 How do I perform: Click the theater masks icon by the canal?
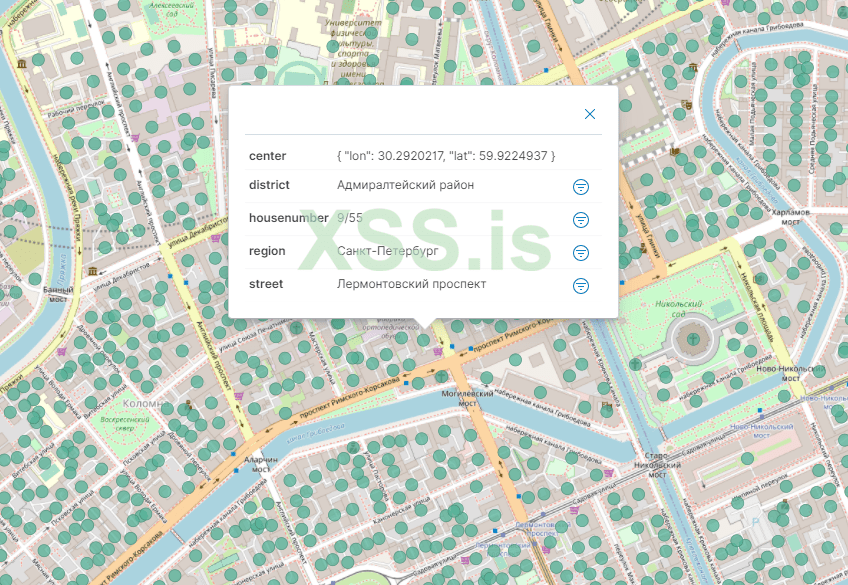click(687, 104)
